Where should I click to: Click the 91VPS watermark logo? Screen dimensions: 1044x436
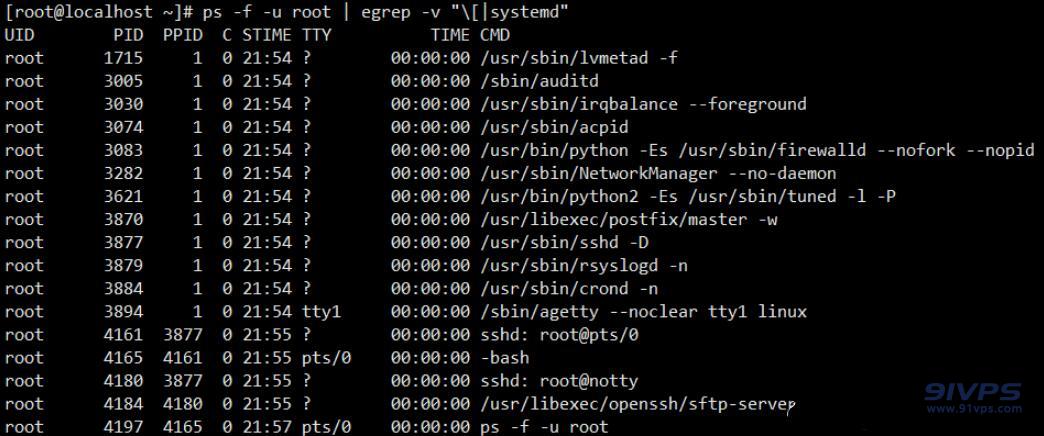pos(972,397)
